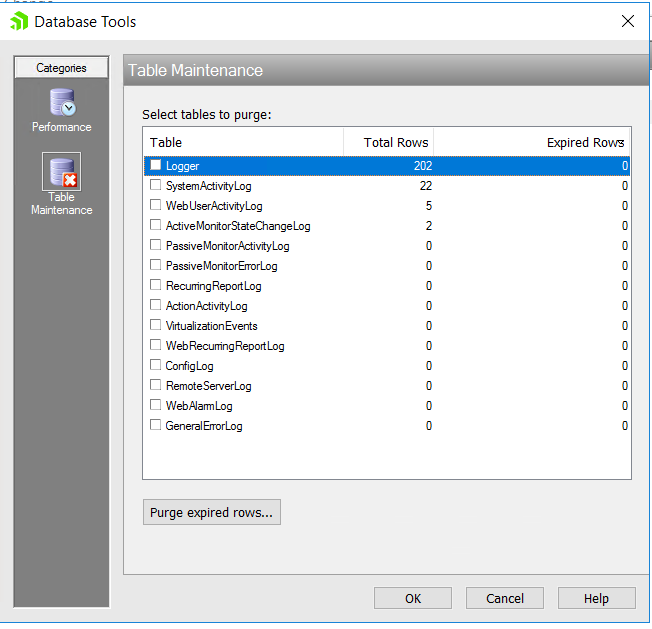
Task: Sort by the Total Rows column header
Action: [x=388, y=142]
